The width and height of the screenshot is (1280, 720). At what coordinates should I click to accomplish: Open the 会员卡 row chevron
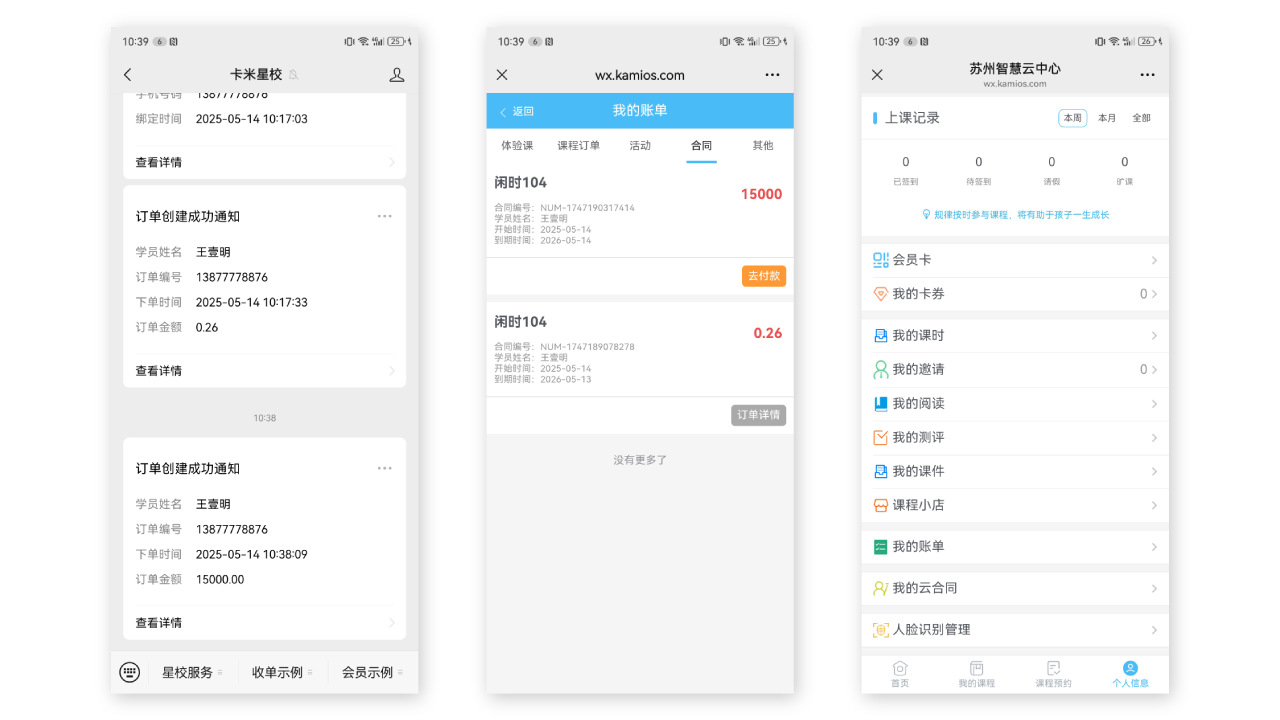[x=1154, y=260]
